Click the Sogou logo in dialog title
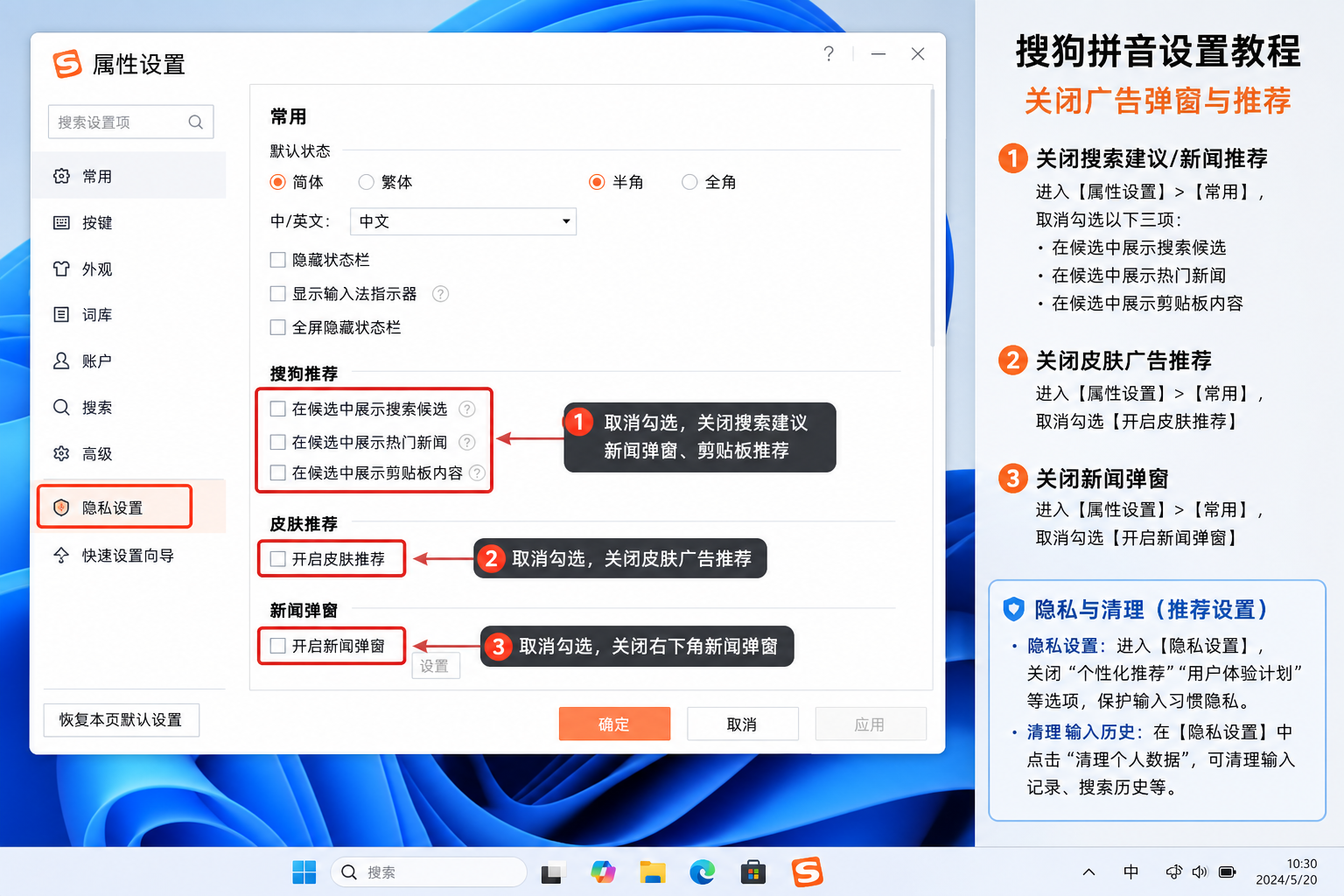This screenshot has width=1344, height=896. point(67,64)
